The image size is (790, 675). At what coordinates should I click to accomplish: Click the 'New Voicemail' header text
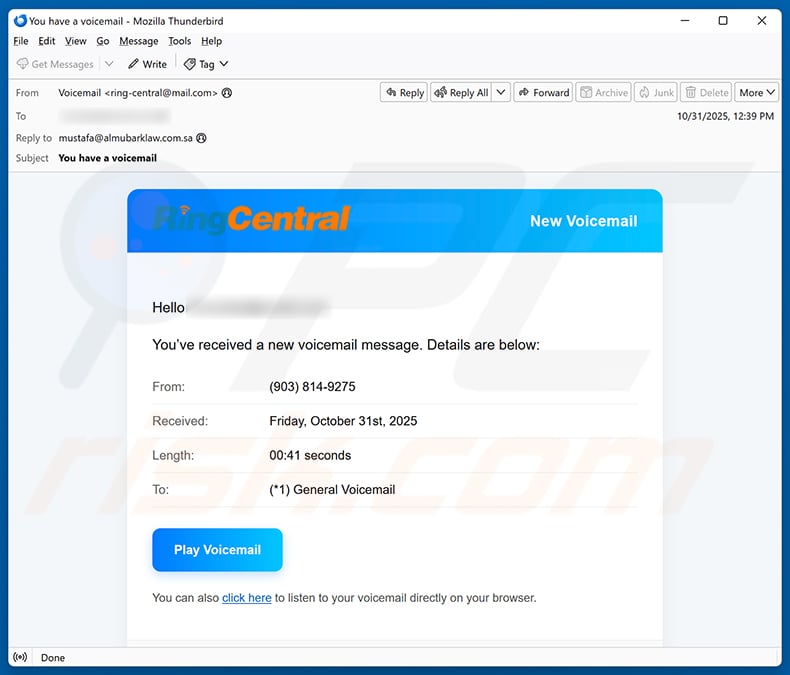(x=583, y=221)
